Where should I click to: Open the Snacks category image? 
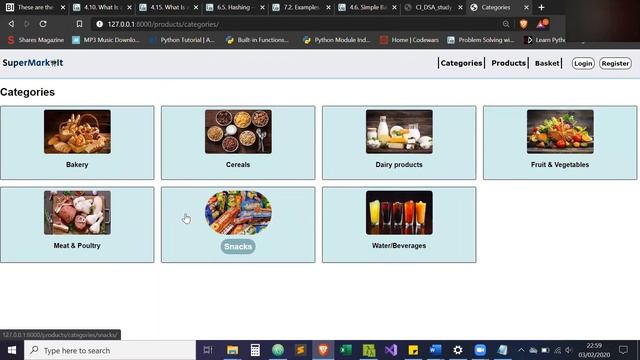pyautogui.click(x=238, y=213)
